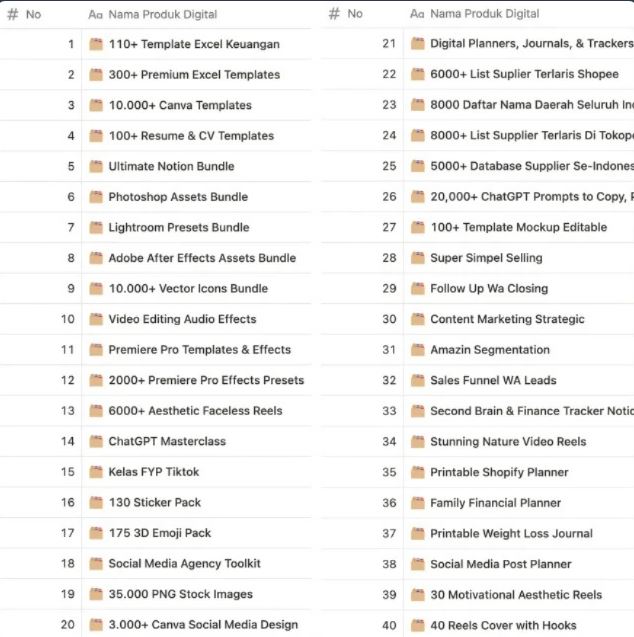
Task: Click the icon beside Family Financial Planner
Action: coord(418,503)
